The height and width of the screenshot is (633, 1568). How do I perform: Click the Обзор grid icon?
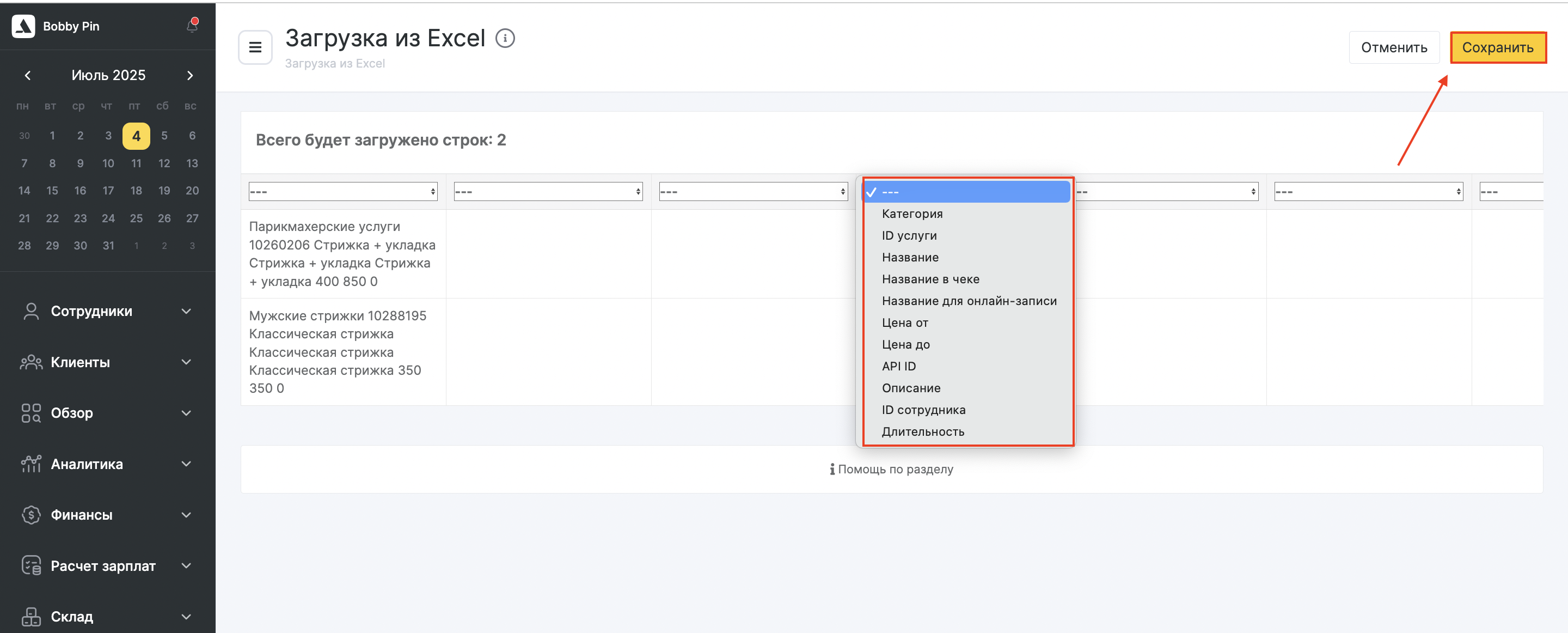click(x=31, y=413)
